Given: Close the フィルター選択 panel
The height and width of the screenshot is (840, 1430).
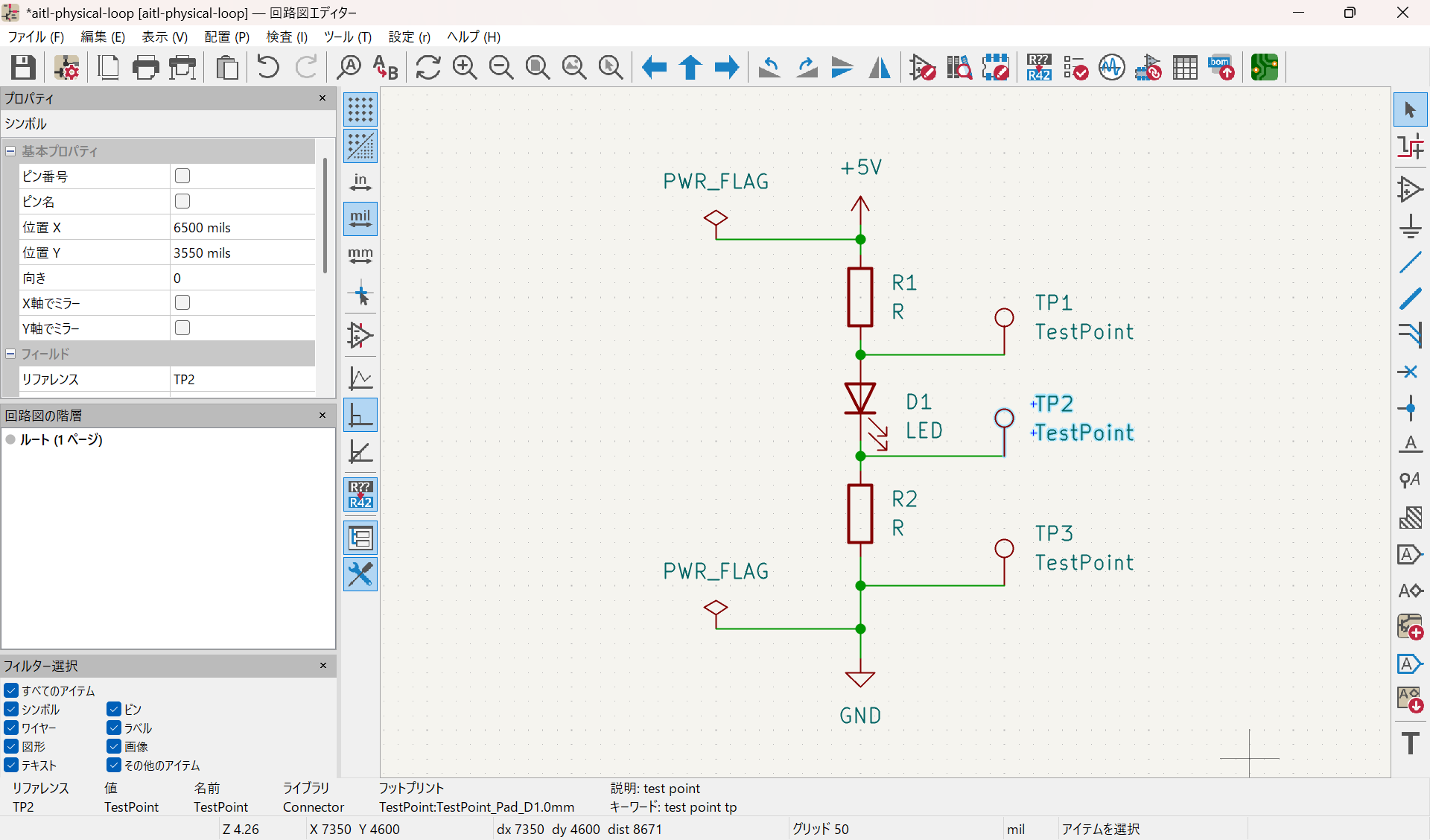Looking at the screenshot, I should (x=322, y=666).
